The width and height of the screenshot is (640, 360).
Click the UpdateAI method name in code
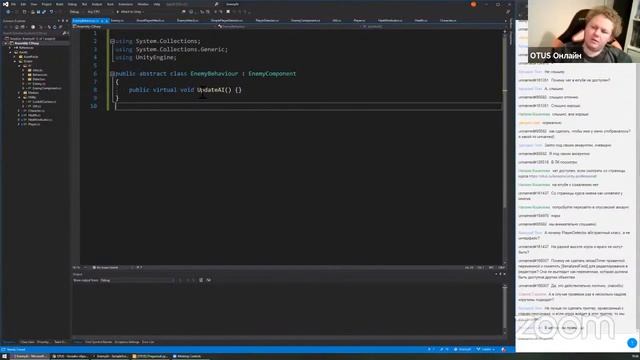(211, 90)
